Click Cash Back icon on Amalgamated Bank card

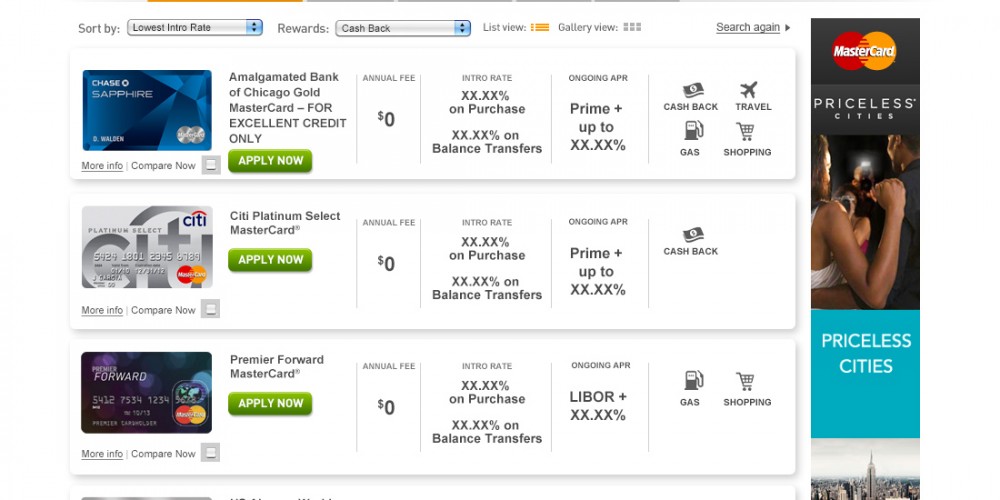coord(693,90)
